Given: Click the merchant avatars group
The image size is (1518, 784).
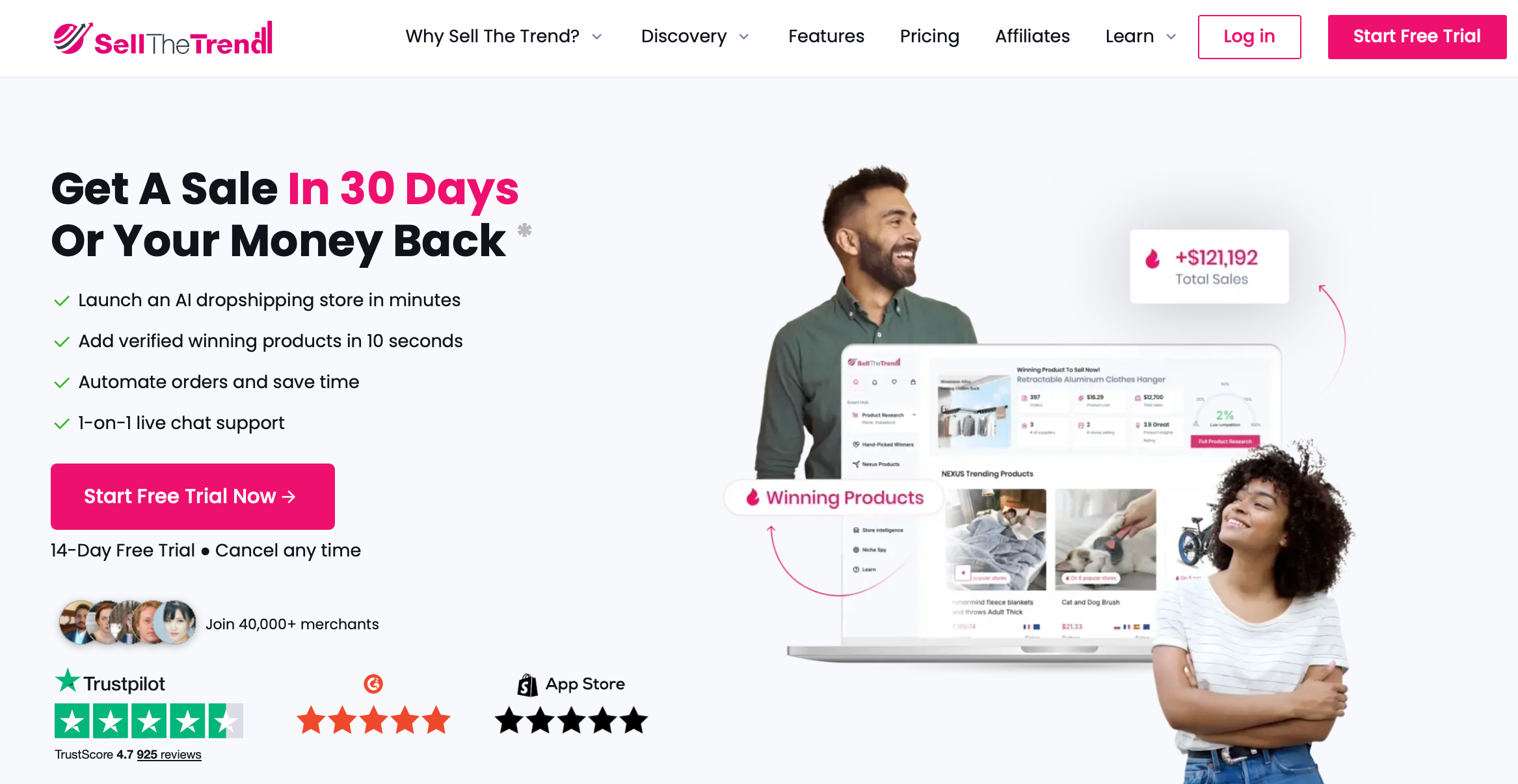Looking at the screenshot, I should [127, 623].
